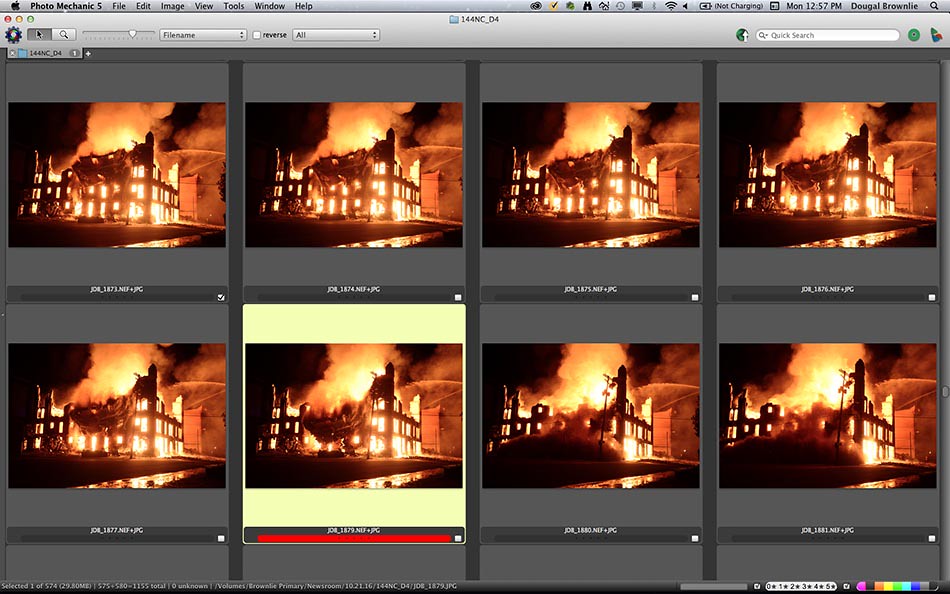Image resolution: width=950 pixels, height=594 pixels.
Task: Select the highlighted JD8_1879 thumbnail
Action: 354,416
